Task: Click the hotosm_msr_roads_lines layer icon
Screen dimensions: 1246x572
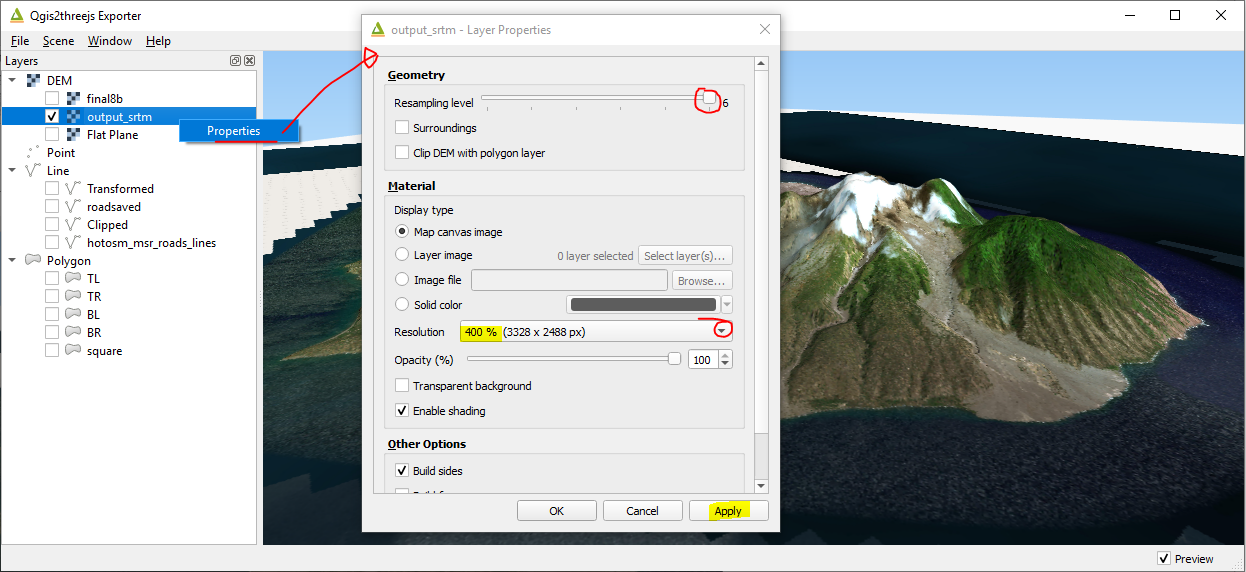Action: pyautogui.click(x=73, y=243)
